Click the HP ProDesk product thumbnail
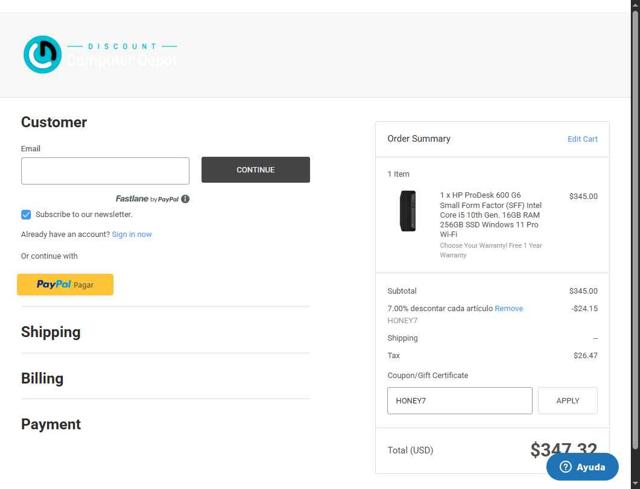This screenshot has width=640, height=489. coord(408,211)
